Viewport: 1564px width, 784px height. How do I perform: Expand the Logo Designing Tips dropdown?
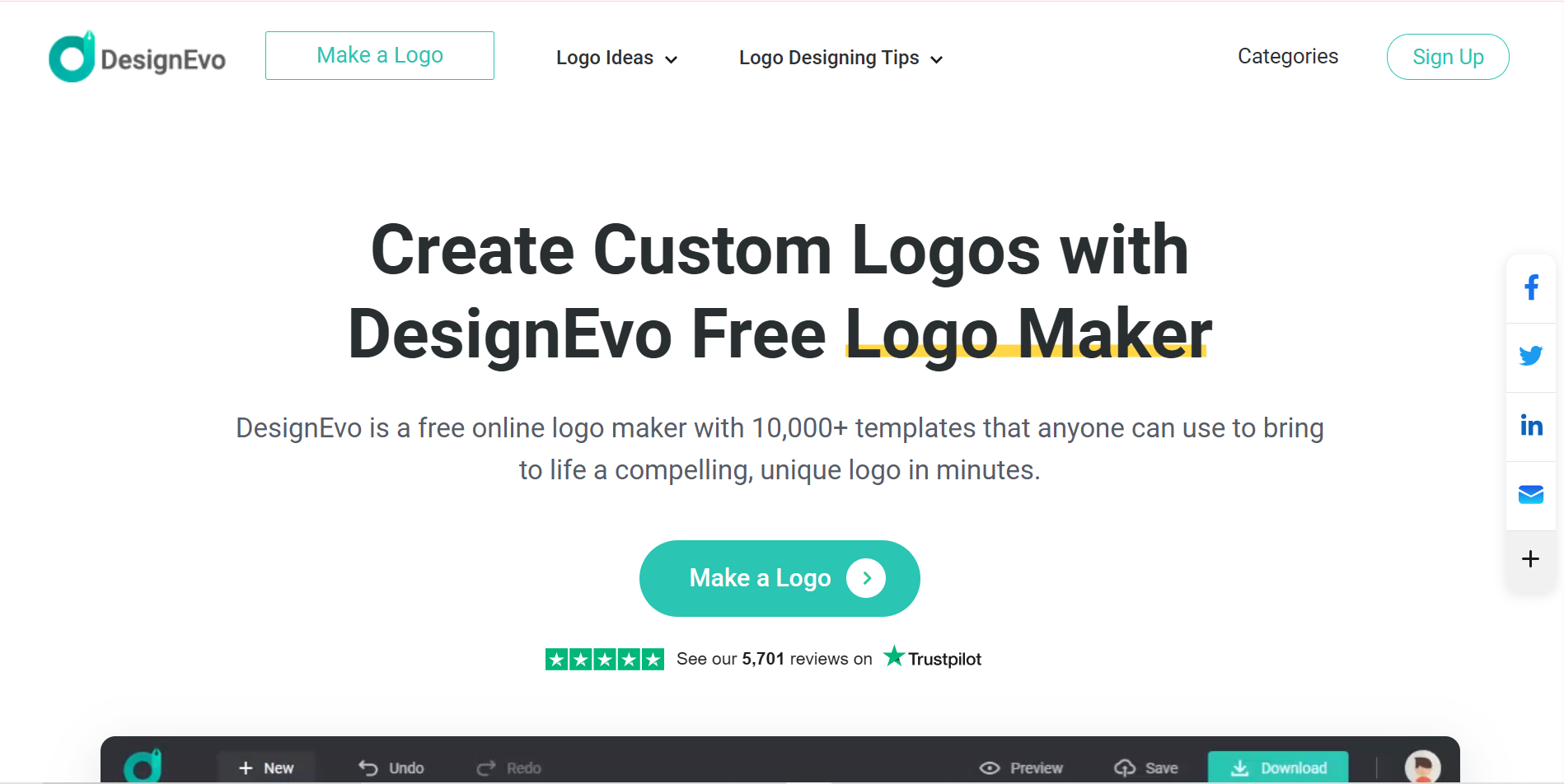(x=841, y=58)
